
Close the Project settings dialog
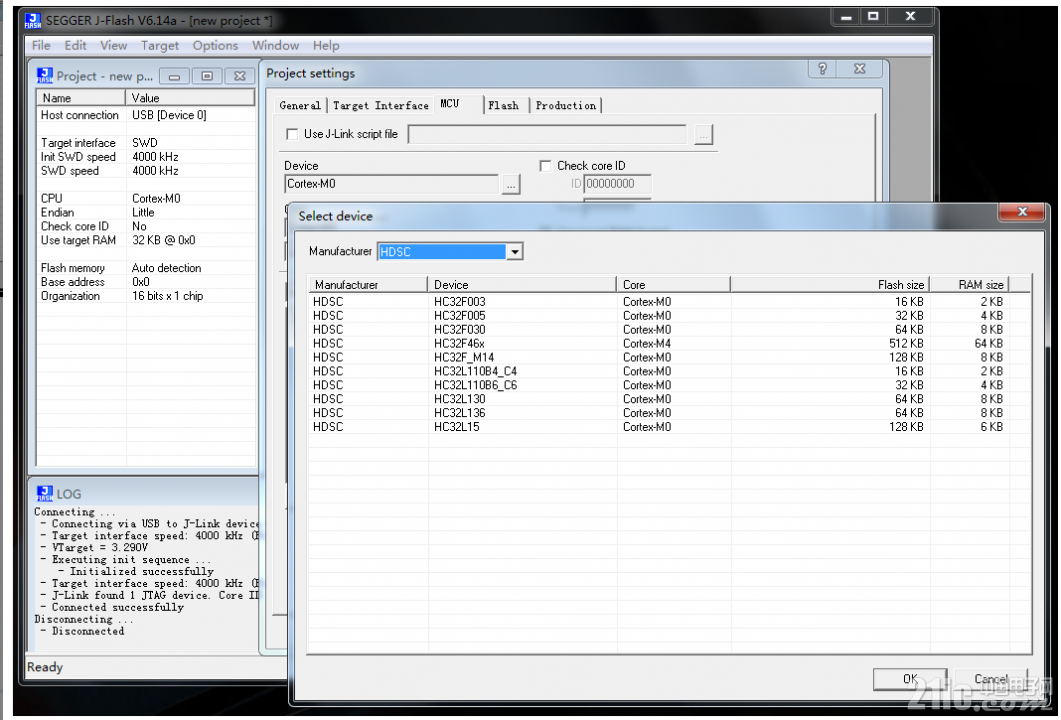(859, 68)
